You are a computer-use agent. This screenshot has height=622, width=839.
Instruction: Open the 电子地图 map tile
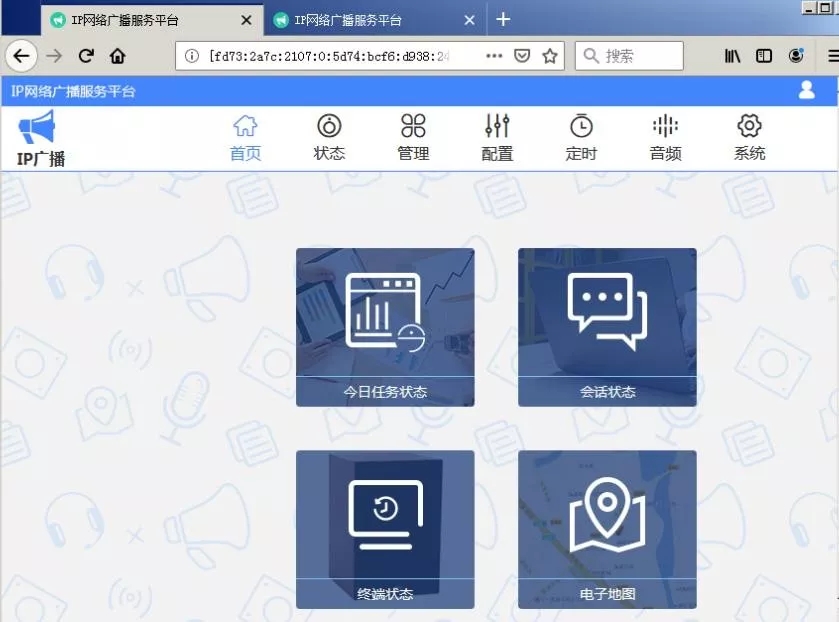coord(607,529)
